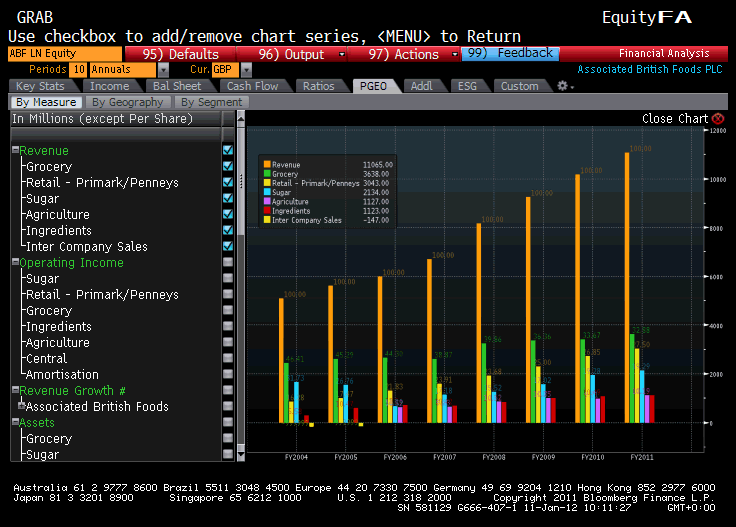
Task: Collapse the Operating Income tree group
Action: (15, 263)
